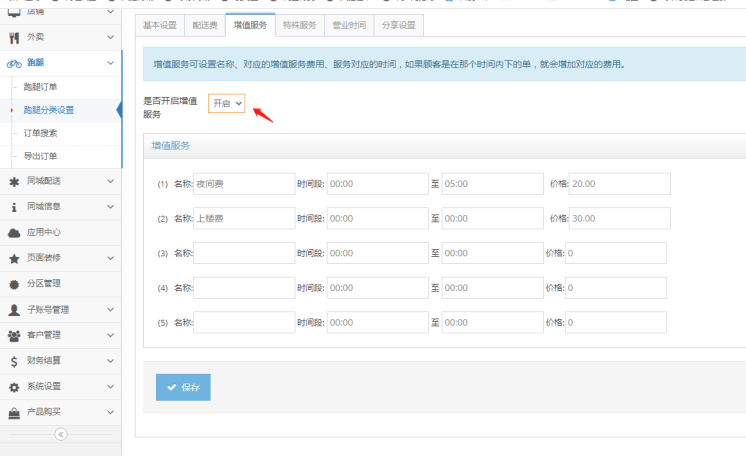Click the 子账号管理 person icon
Viewport: 746px width, 456px height.
[14, 310]
